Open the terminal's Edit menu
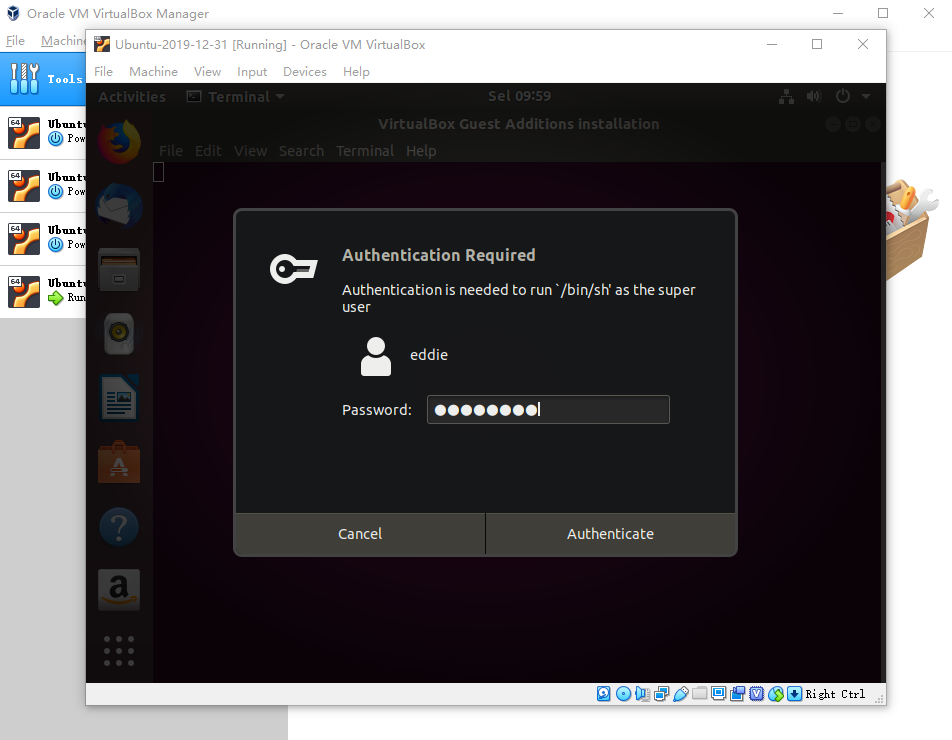Screen dimensions: 952x740 208,151
